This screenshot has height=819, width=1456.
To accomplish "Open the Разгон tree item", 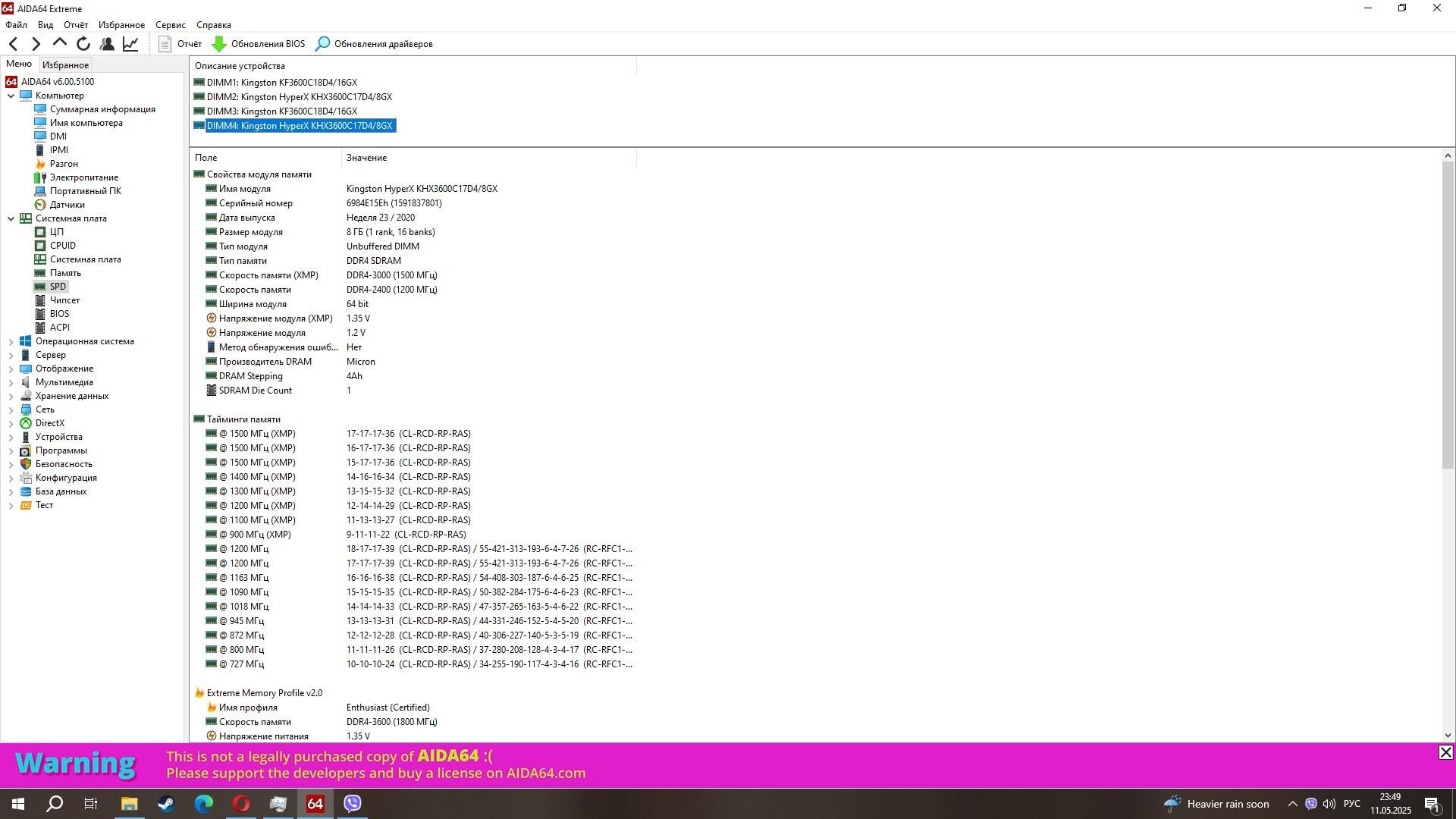I will 64,164.
